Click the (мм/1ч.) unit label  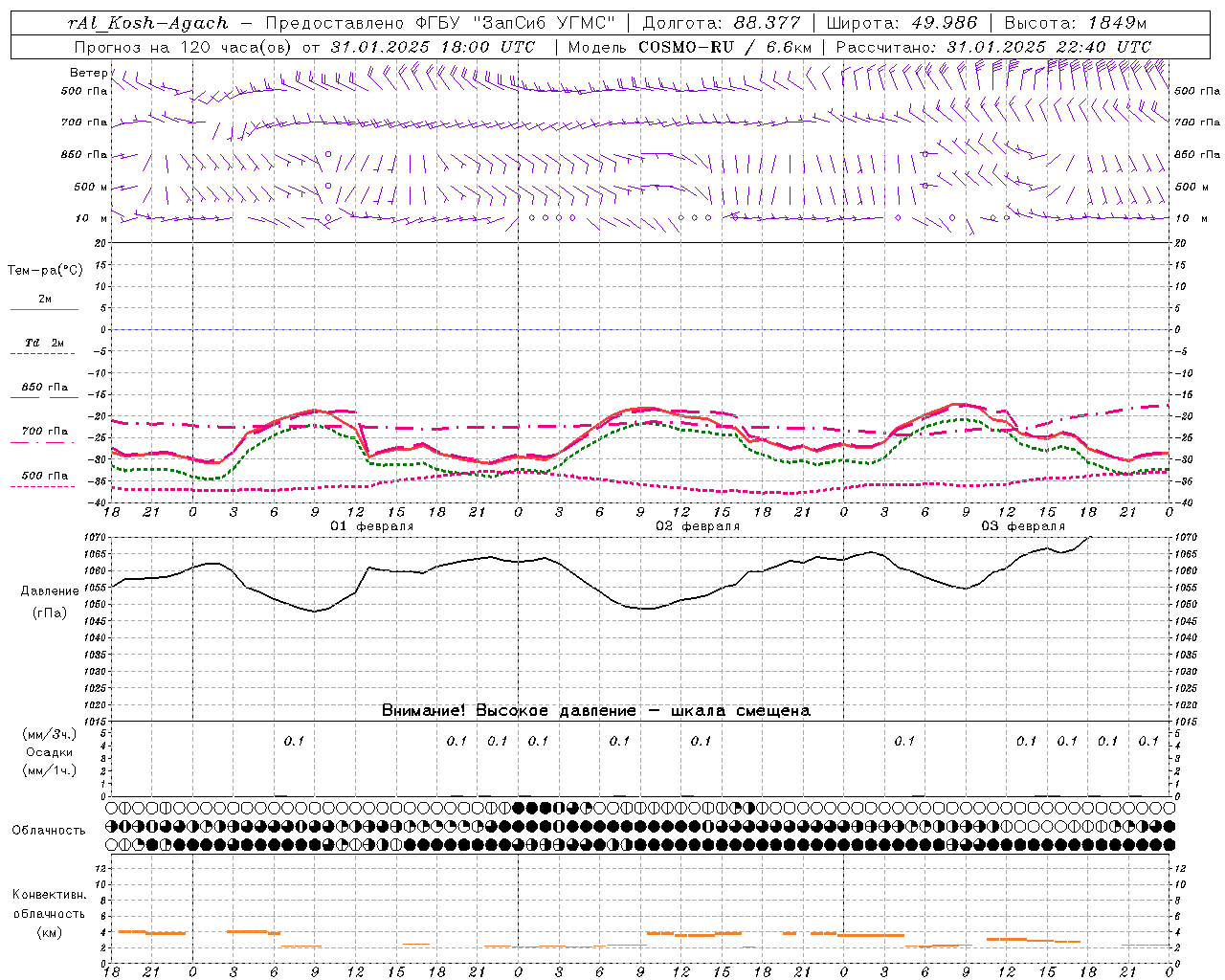point(50,770)
